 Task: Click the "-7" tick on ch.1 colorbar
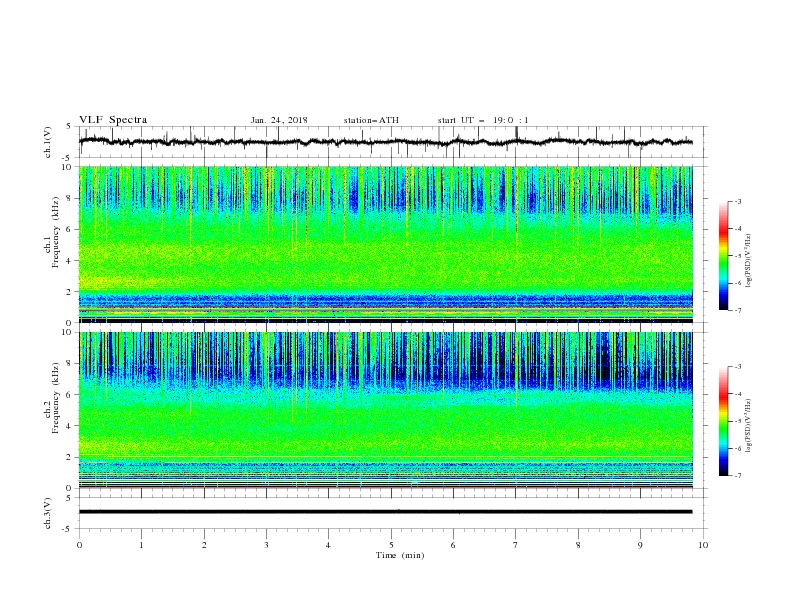point(738,310)
